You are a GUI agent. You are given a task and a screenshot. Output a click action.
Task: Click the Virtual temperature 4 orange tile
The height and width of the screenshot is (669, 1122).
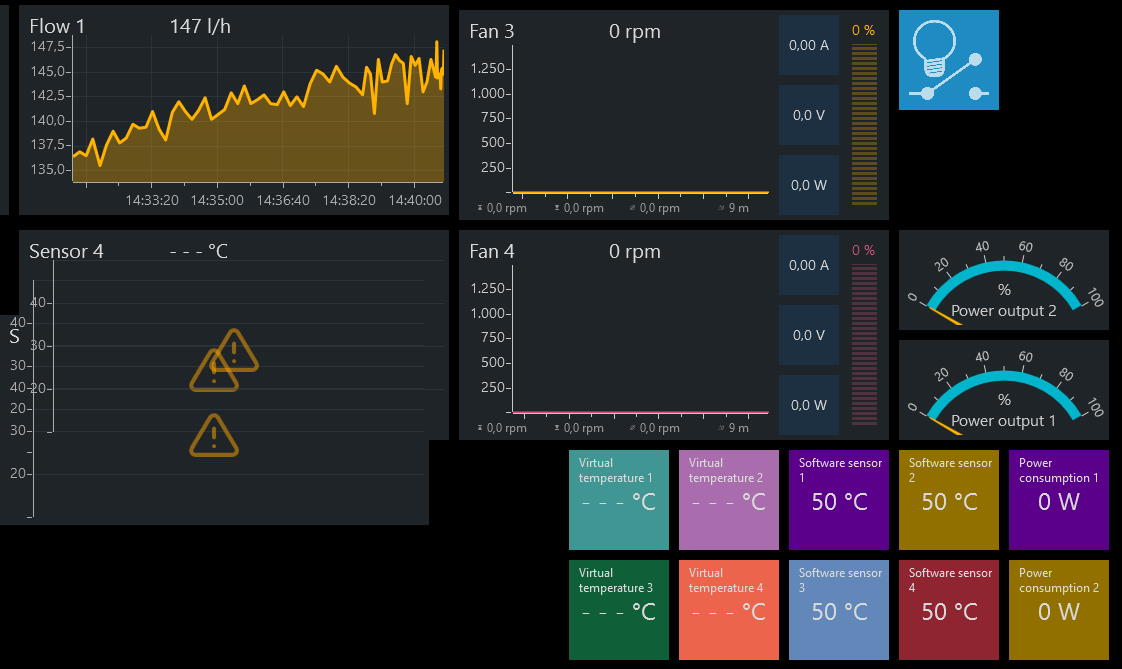pos(728,610)
